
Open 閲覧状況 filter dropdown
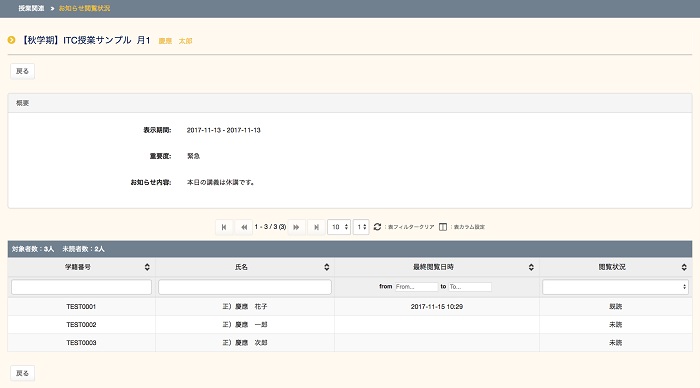click(x=615, y=287)
